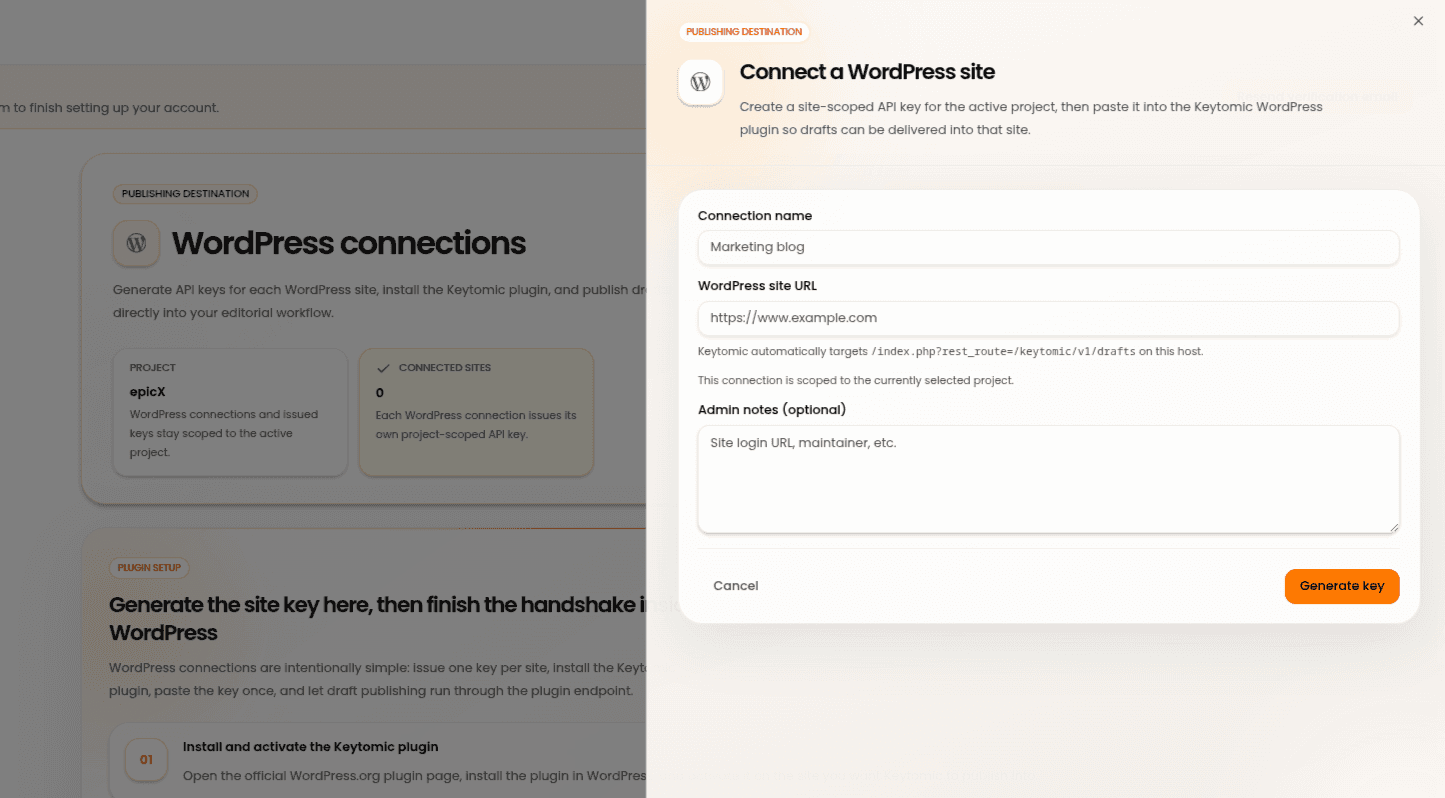Focus the Connection name input field

coord(1048,247)
